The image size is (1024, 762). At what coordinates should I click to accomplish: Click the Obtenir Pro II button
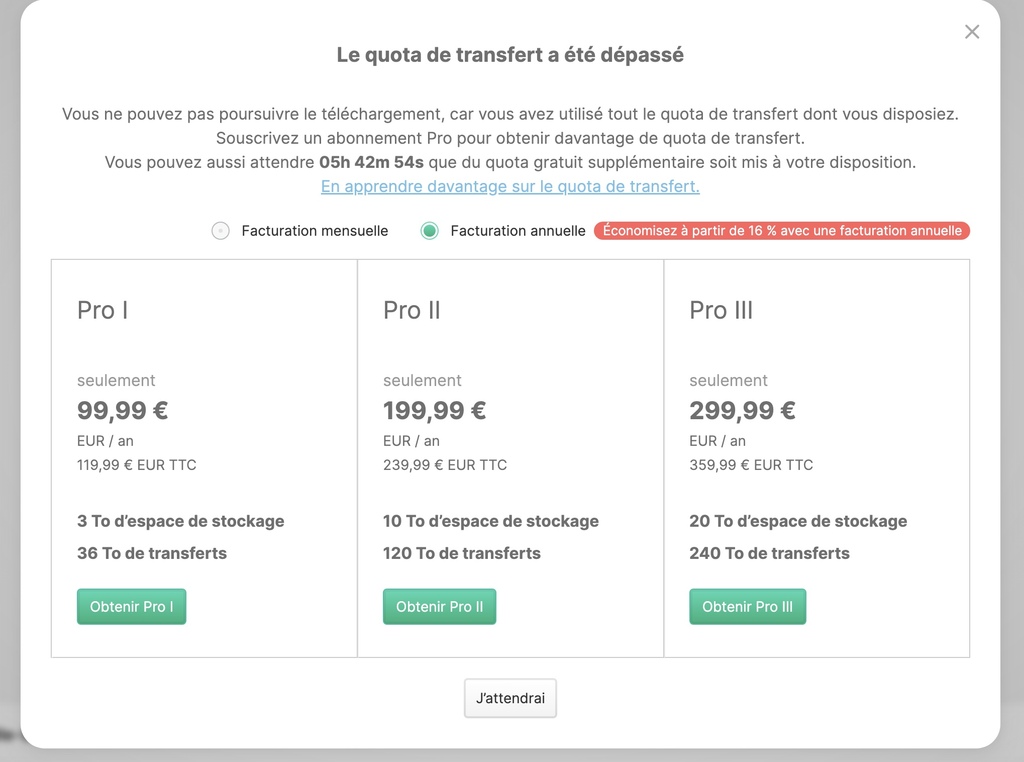439,607
